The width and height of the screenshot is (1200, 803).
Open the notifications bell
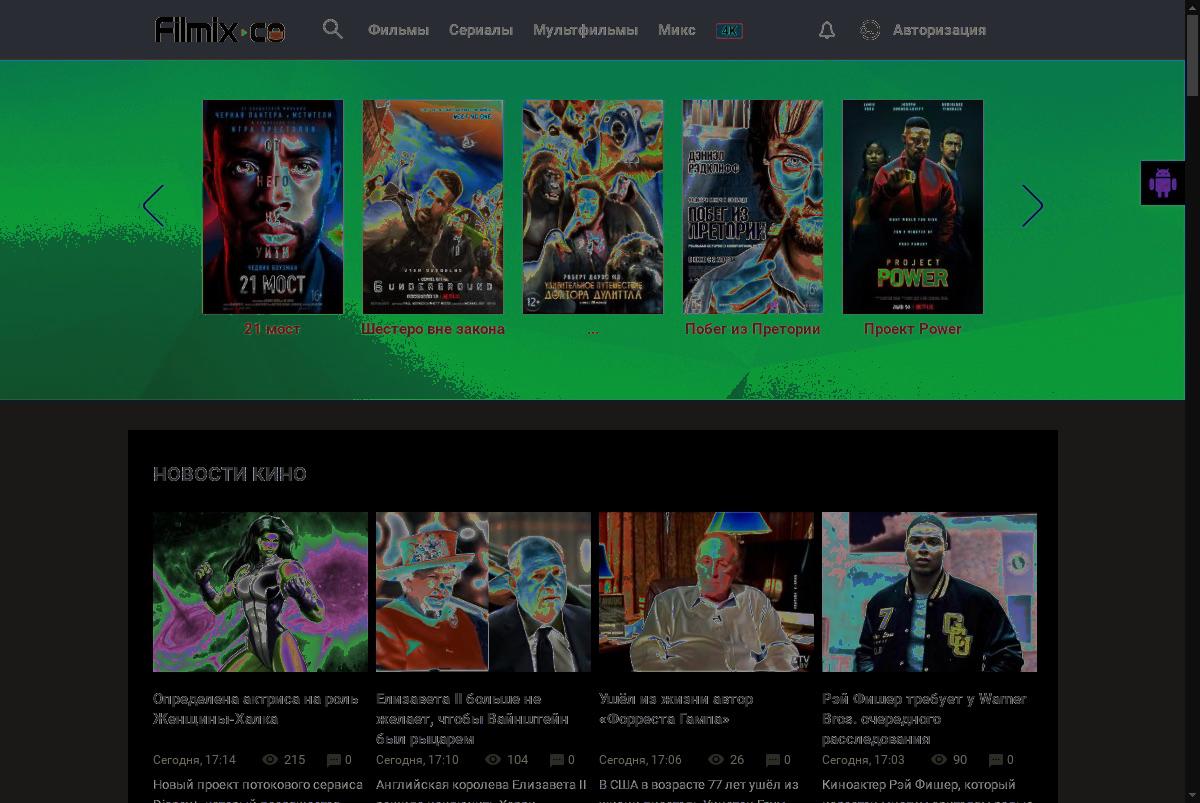[x=827, y=30]
